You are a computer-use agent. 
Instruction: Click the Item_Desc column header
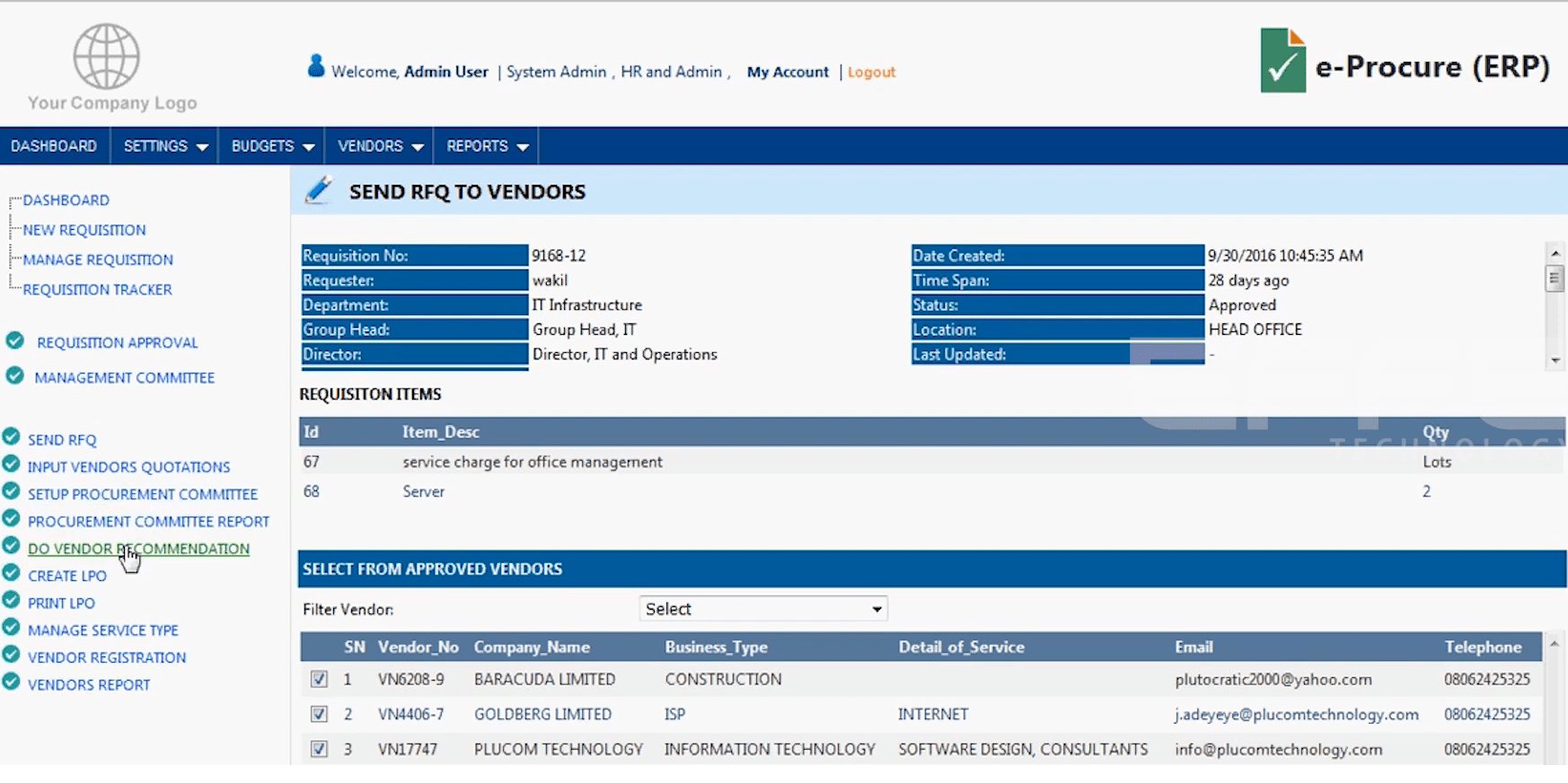click(441, 432)
